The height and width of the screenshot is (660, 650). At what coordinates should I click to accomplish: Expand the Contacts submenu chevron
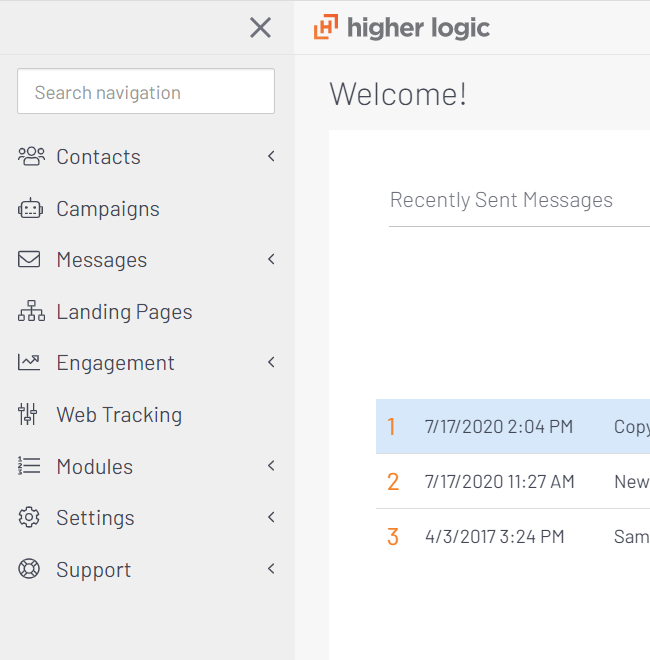pos(272,156)
